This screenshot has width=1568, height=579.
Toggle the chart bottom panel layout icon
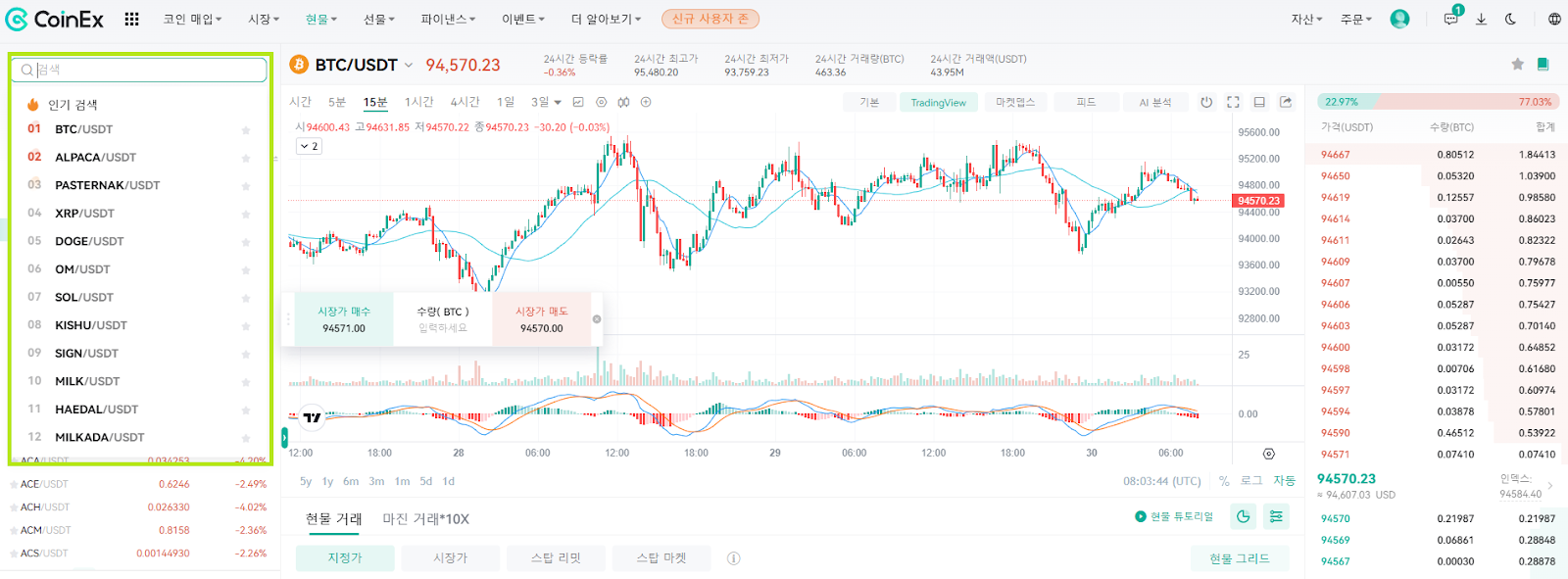tap(1259, 102)
